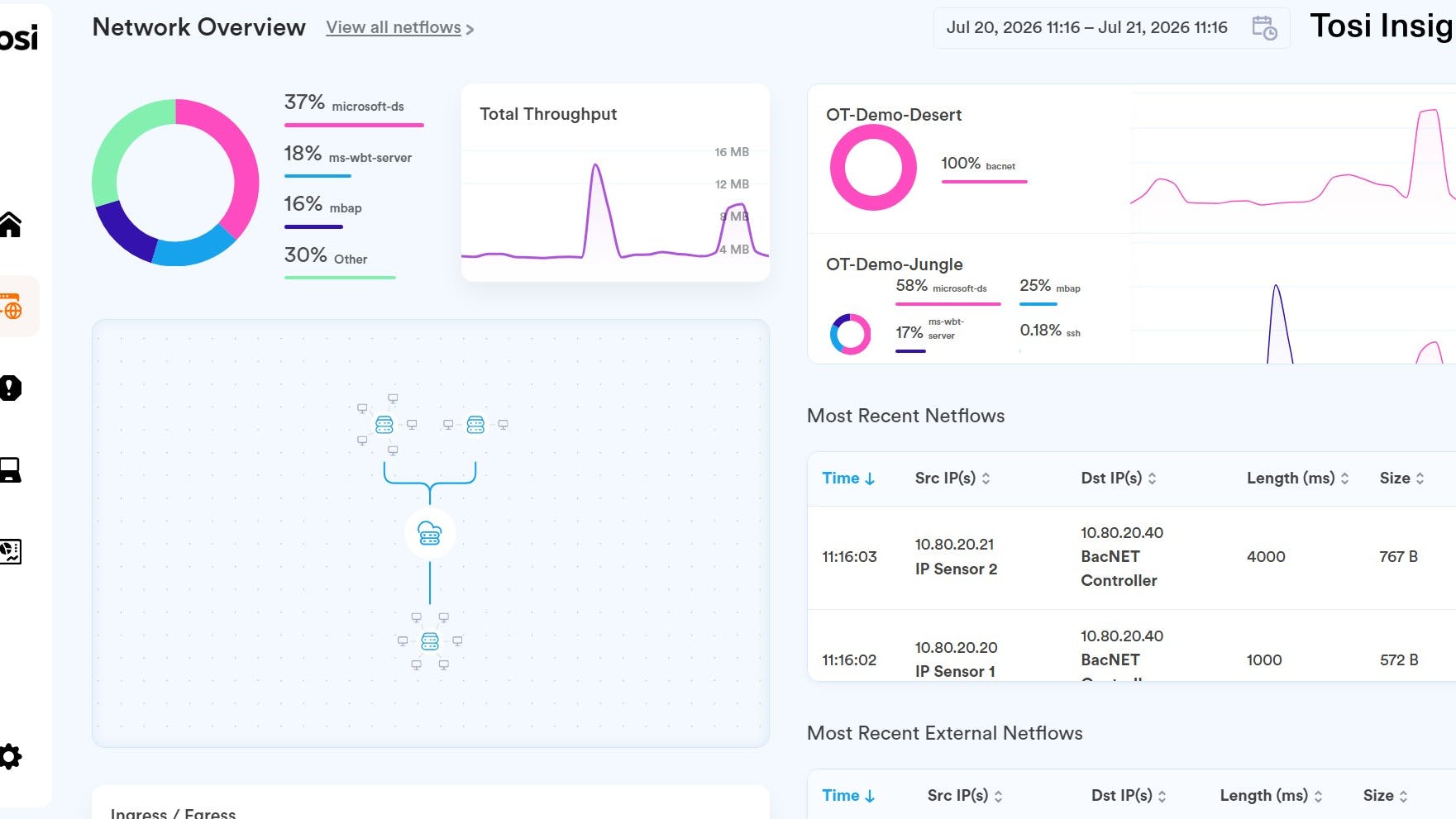Sort External Netflows by Size column
1456x819 pixels.
1386,795
